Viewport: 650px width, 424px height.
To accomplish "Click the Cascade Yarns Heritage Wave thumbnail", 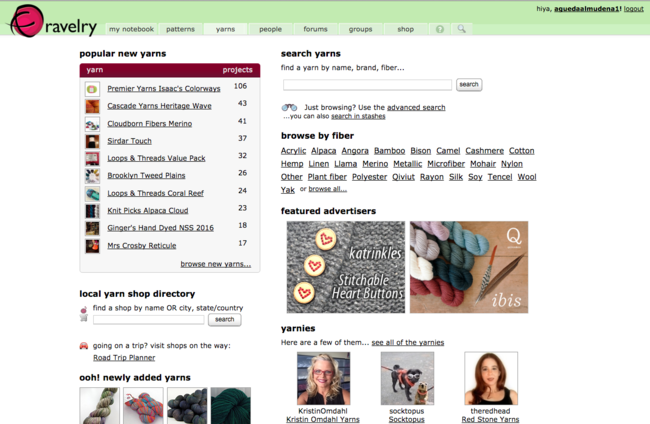I will click(92, 107).
